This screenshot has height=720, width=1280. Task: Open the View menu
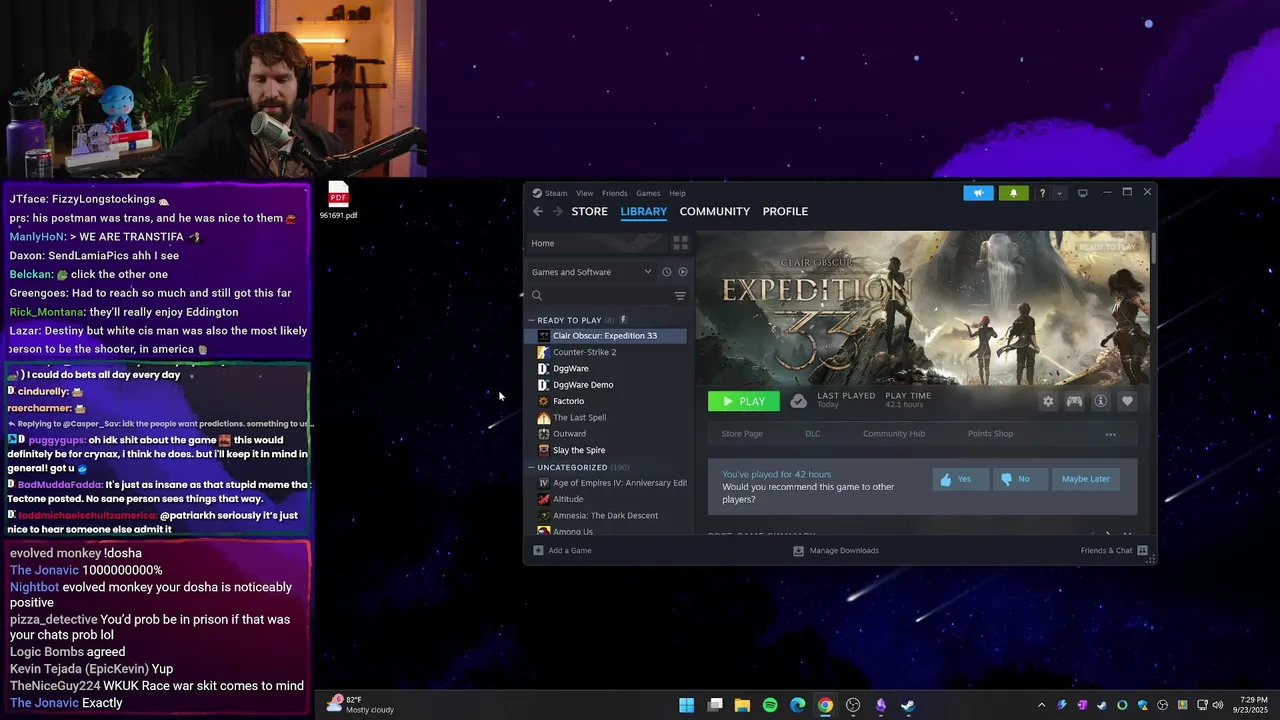tap(584, 193)
